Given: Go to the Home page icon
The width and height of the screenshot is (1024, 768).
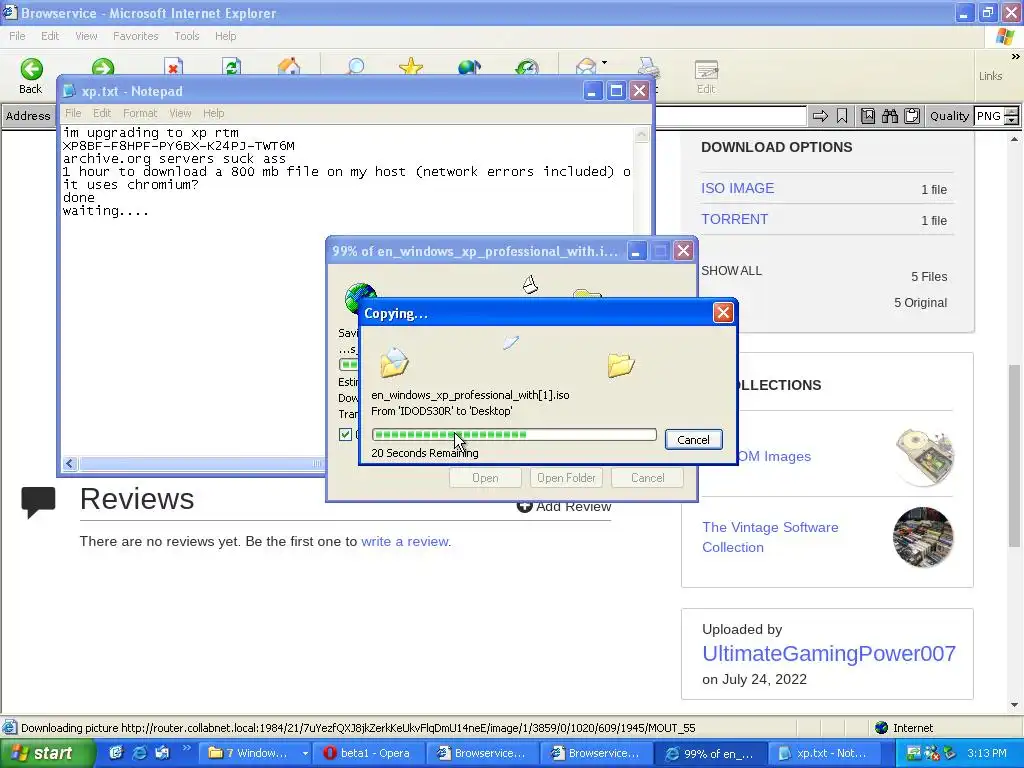Looking at the screenshot, I should [x=289, y=66].
